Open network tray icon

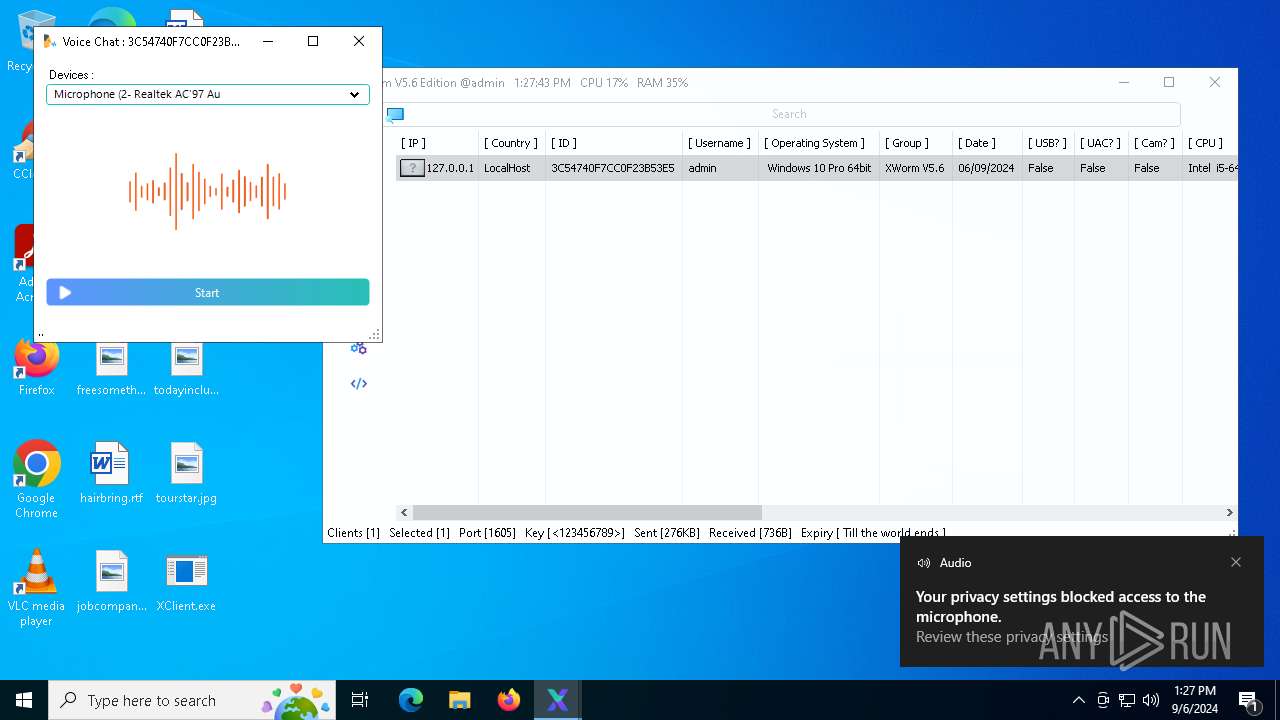pyautogui.click(x=1127, y=700)
